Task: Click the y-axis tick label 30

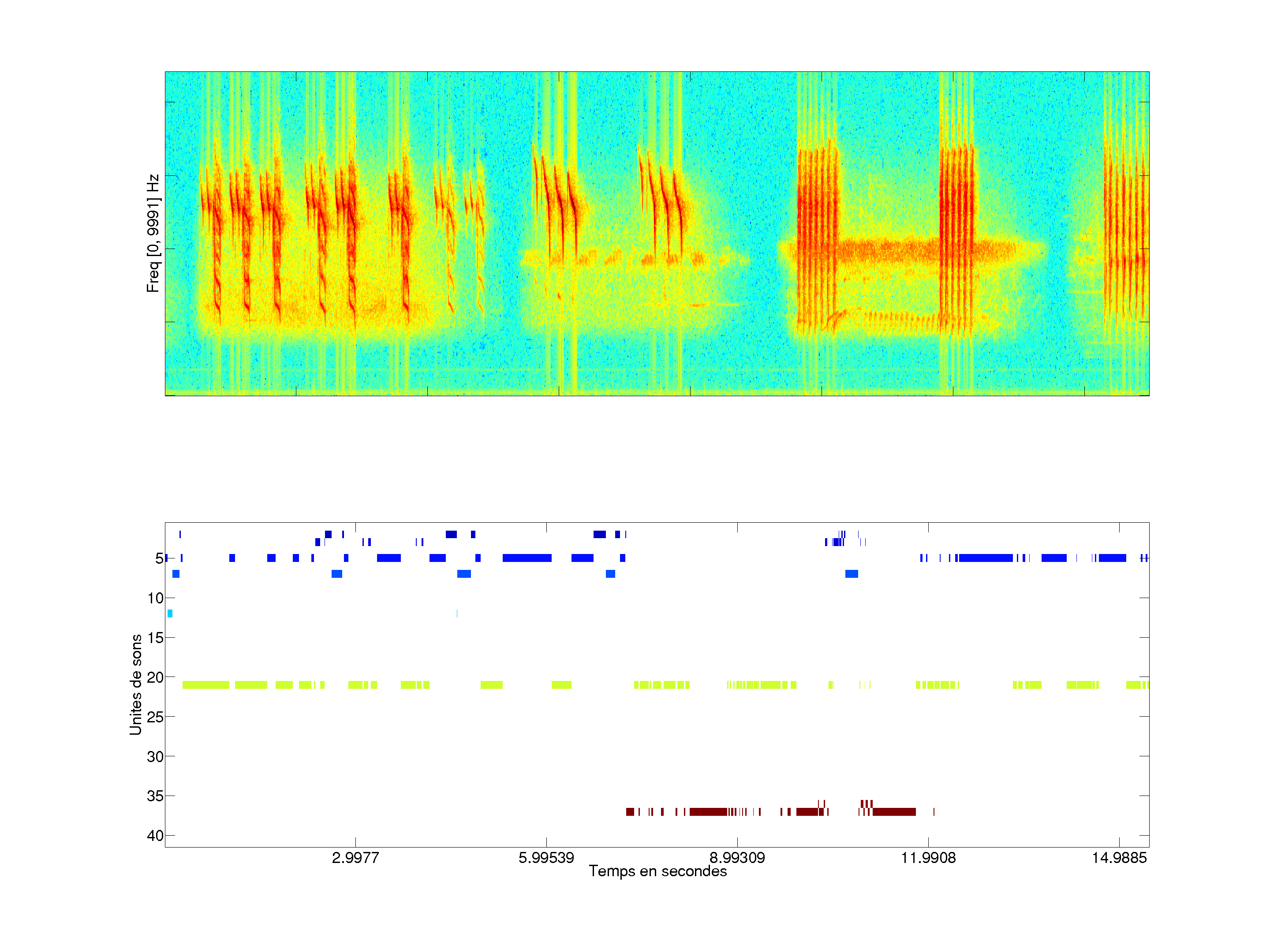Action: pyautogui.click(x=155, y=757)
